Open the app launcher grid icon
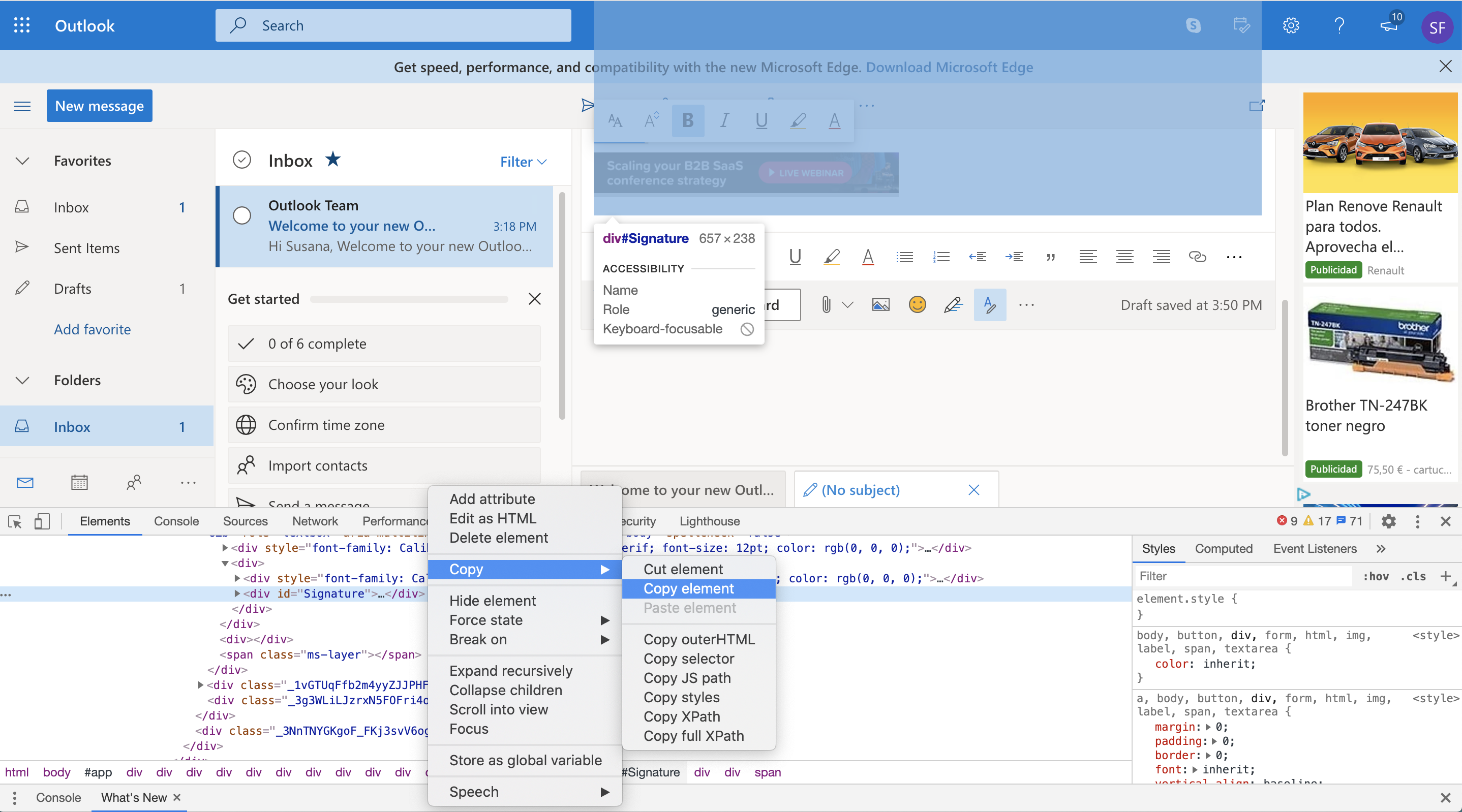This screenshot has width=1462, height=812. point(21,25)
